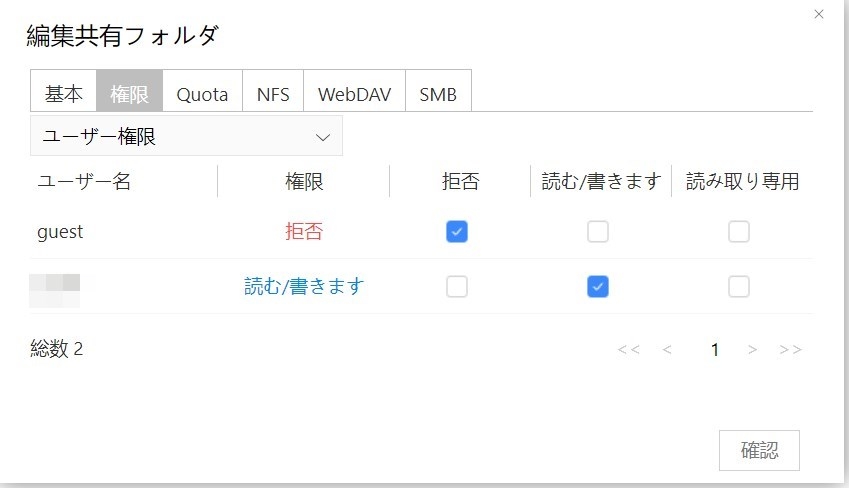Go to the first page of results
The width and height of the screenshot is (849, 488).
coord(628,349)
